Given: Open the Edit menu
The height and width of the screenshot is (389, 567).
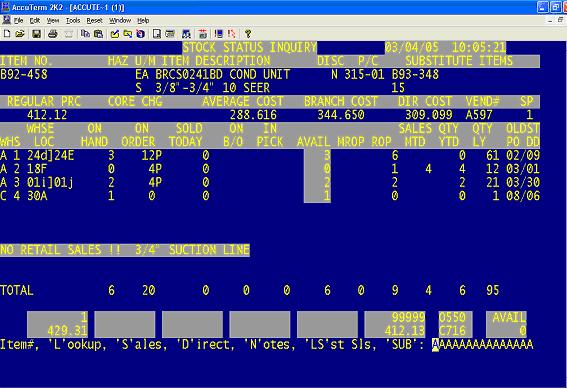Looking at the screenshot, I should [x=35, y=21].
